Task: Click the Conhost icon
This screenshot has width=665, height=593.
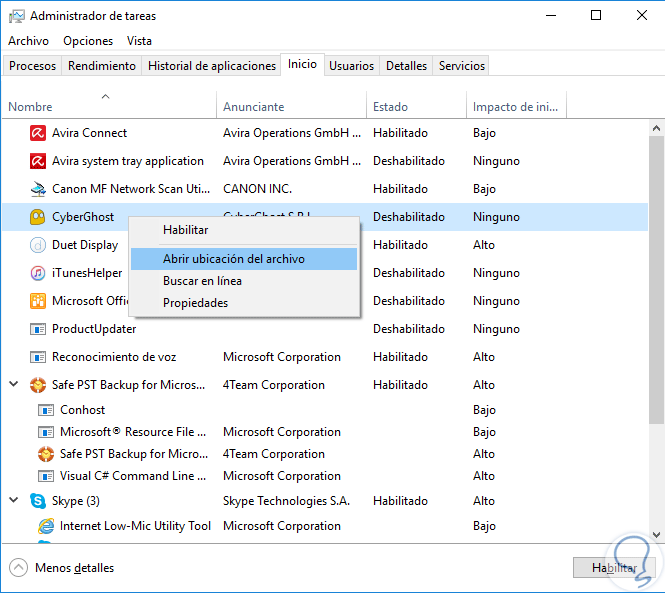Action: [x=46, y=410]
